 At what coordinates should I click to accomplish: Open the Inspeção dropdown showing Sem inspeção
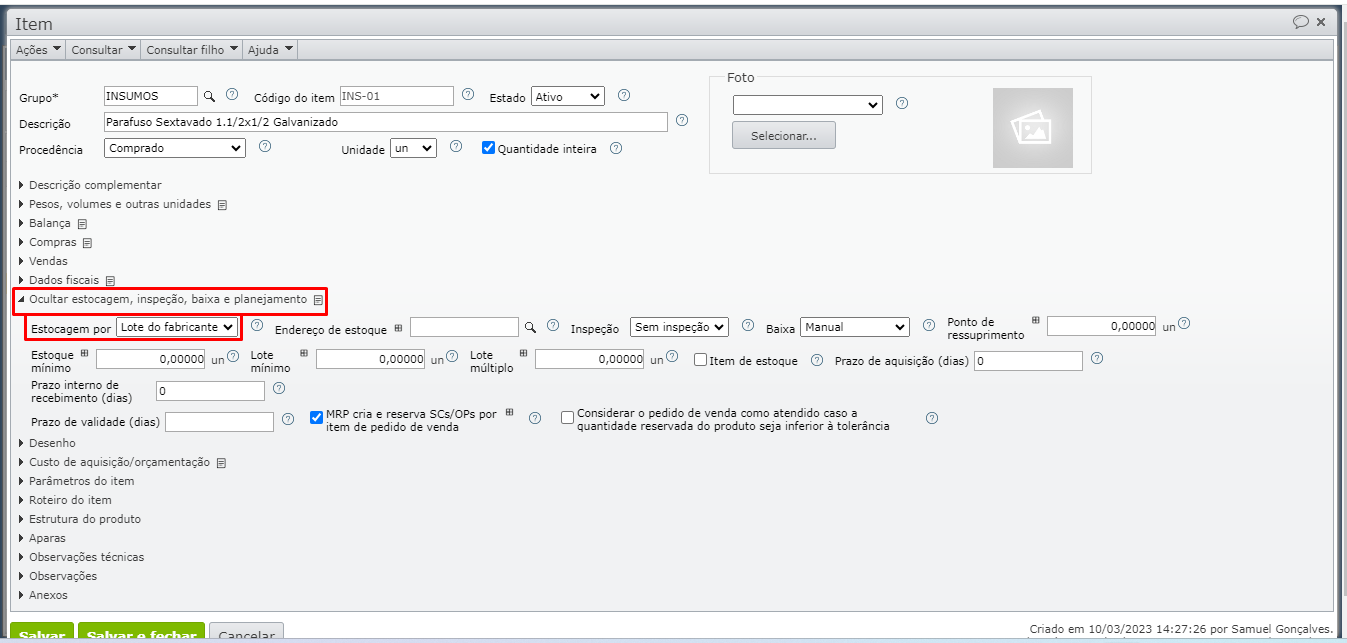679,327
